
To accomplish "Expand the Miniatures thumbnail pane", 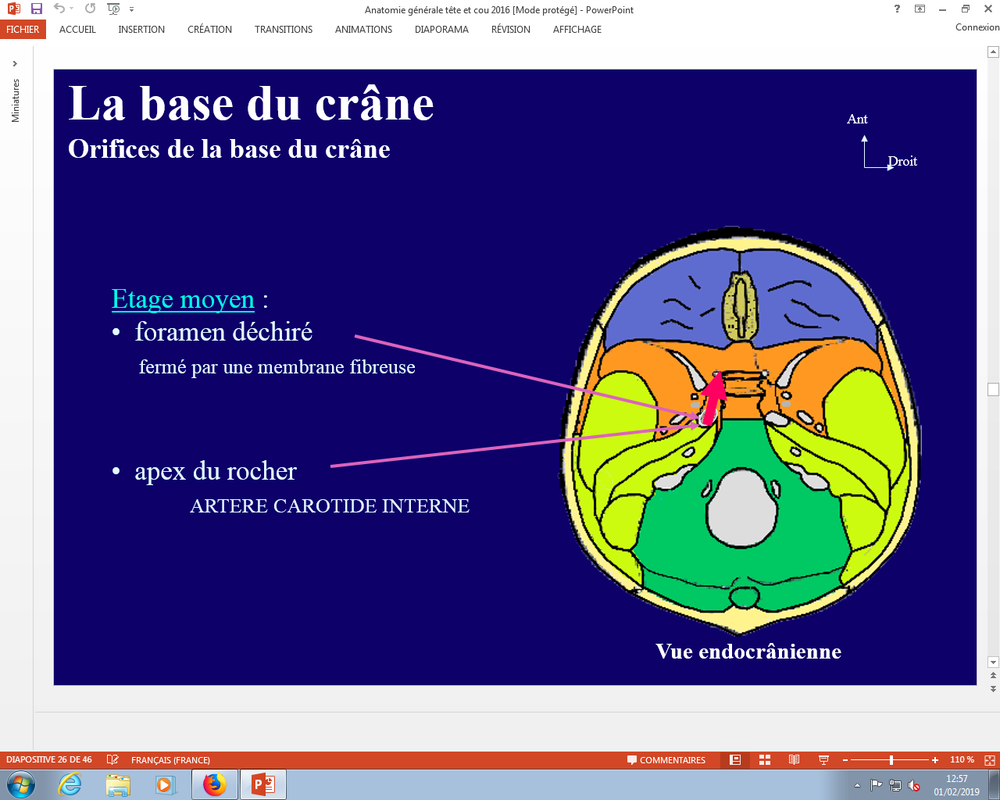I will click(15, 64).
